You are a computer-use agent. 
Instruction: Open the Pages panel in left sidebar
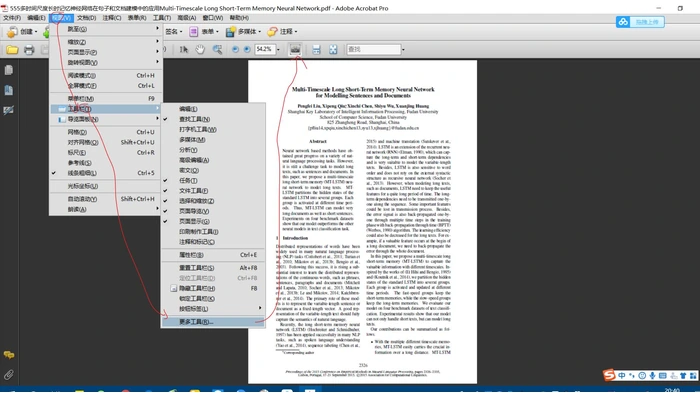pyautogui.click(x=8, y=70)
